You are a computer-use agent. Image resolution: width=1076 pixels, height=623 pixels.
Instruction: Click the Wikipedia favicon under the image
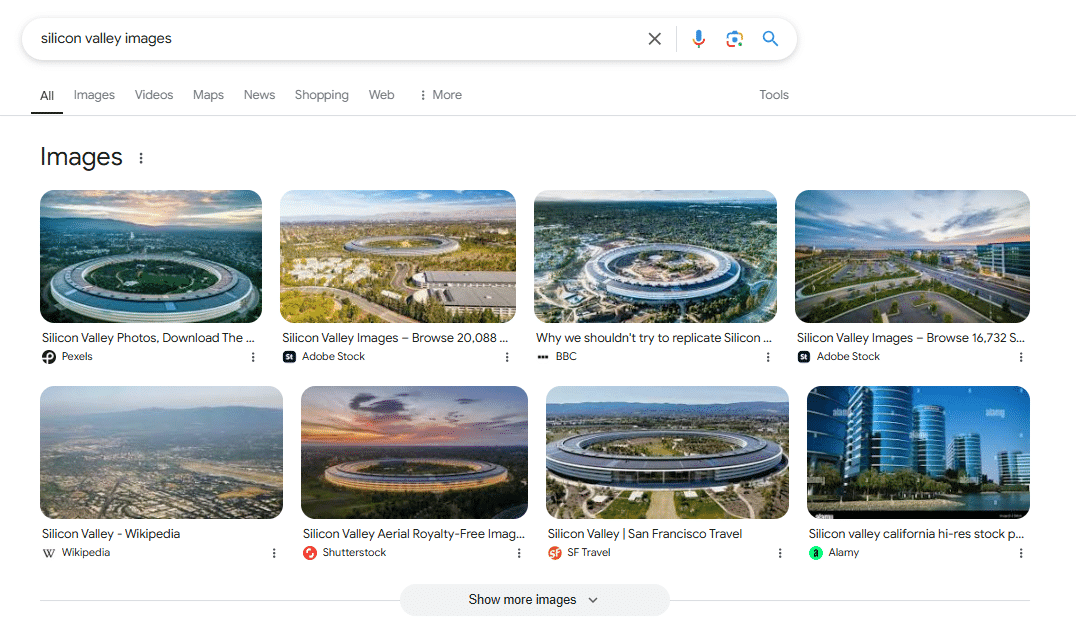tap(49, 553)
